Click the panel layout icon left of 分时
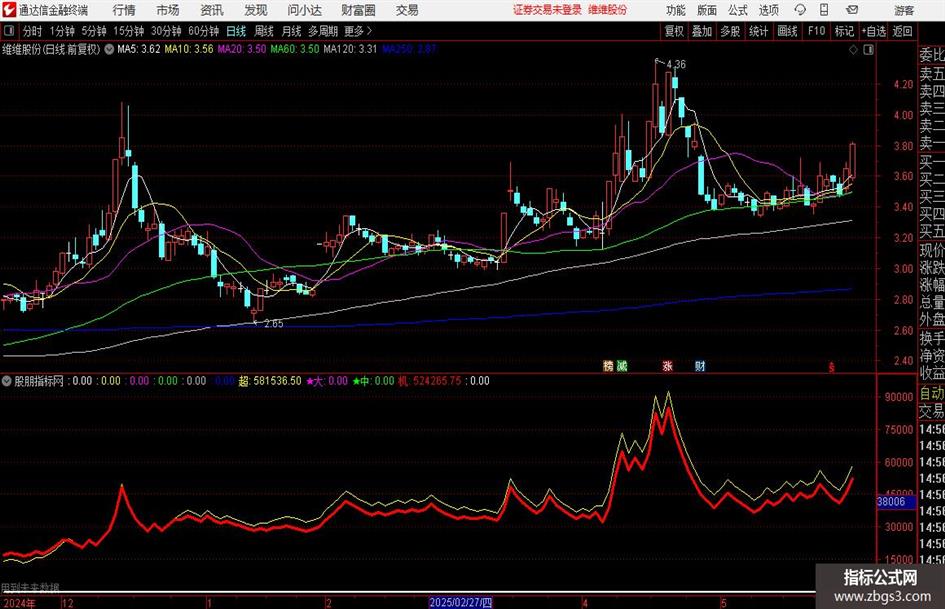 click(x=9, y=31)
